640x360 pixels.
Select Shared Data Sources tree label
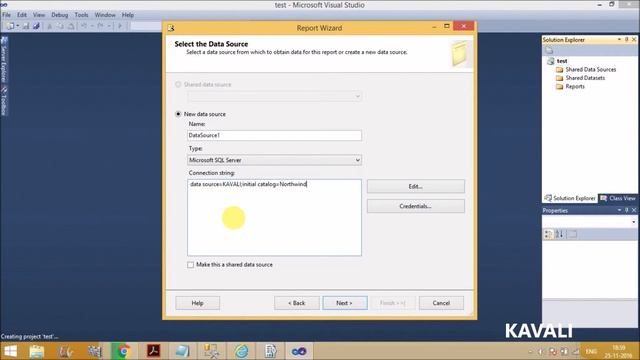click(591, 70)
